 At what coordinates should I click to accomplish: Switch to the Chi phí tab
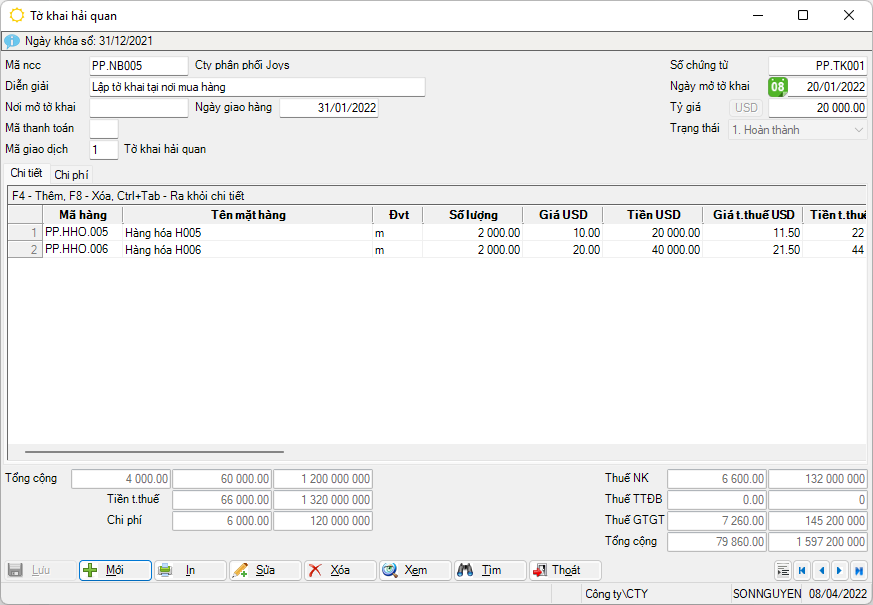[71, 175]
